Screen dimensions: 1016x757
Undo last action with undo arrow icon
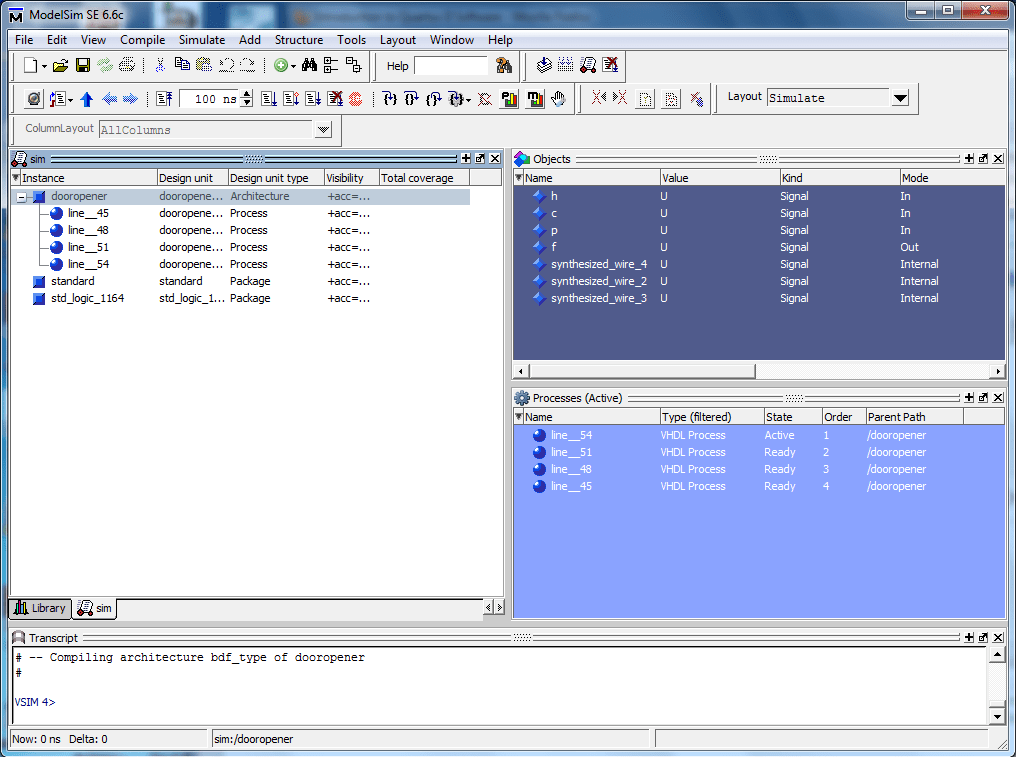[228, 65]
